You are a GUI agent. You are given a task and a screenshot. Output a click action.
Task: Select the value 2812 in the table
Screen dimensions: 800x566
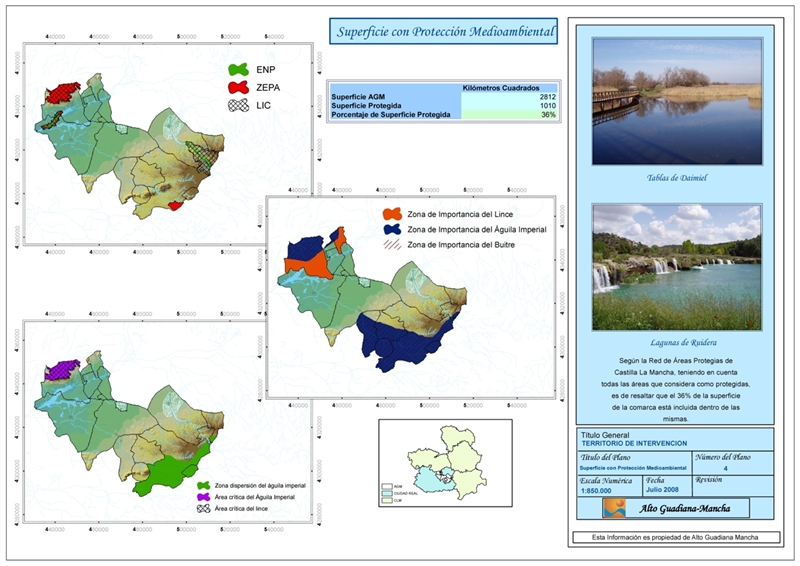click(x=547, y=97)
